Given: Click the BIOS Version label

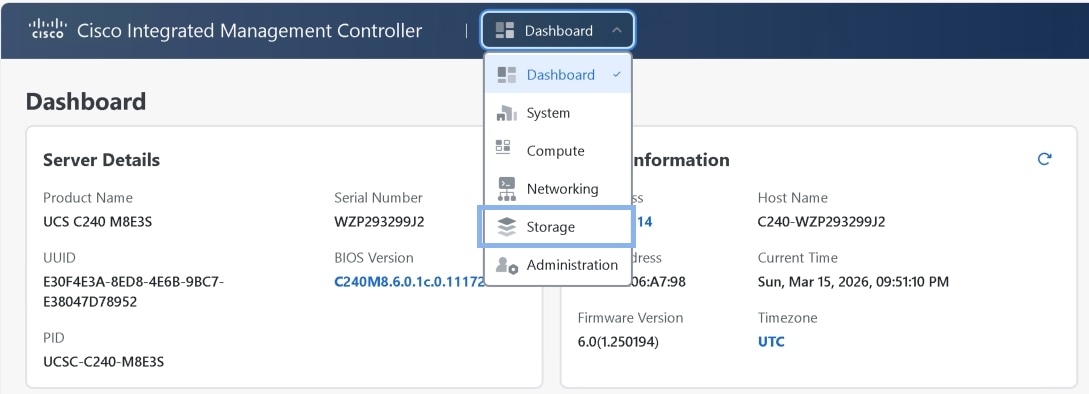Looking at the screenshot, I should pyautogui.click(x=374, y=258).
